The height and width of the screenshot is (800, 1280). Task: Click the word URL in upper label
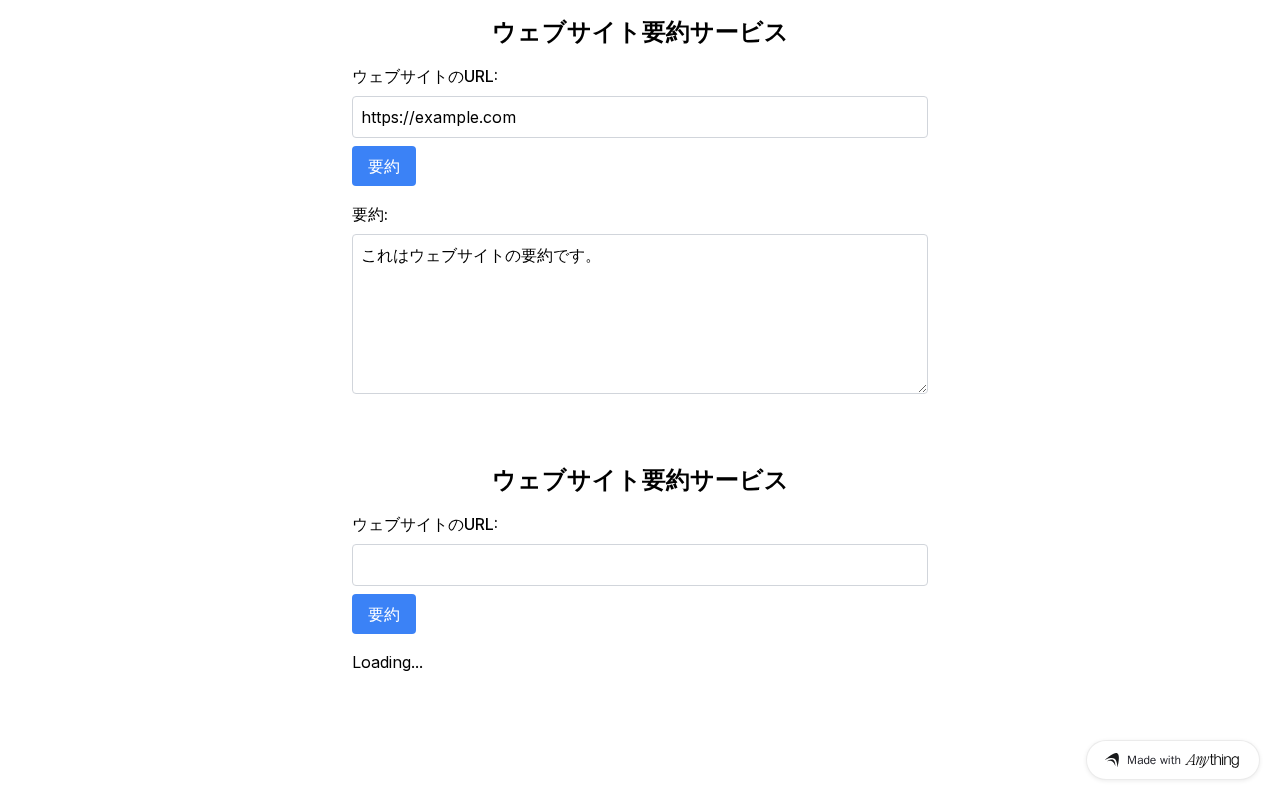point(478,77)
